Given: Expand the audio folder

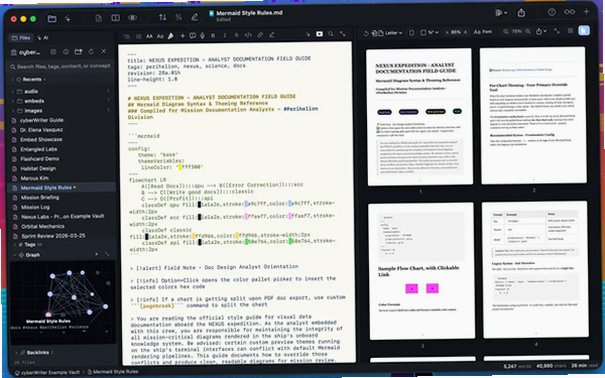Looking at the screenshot, I should pos(31,91).
